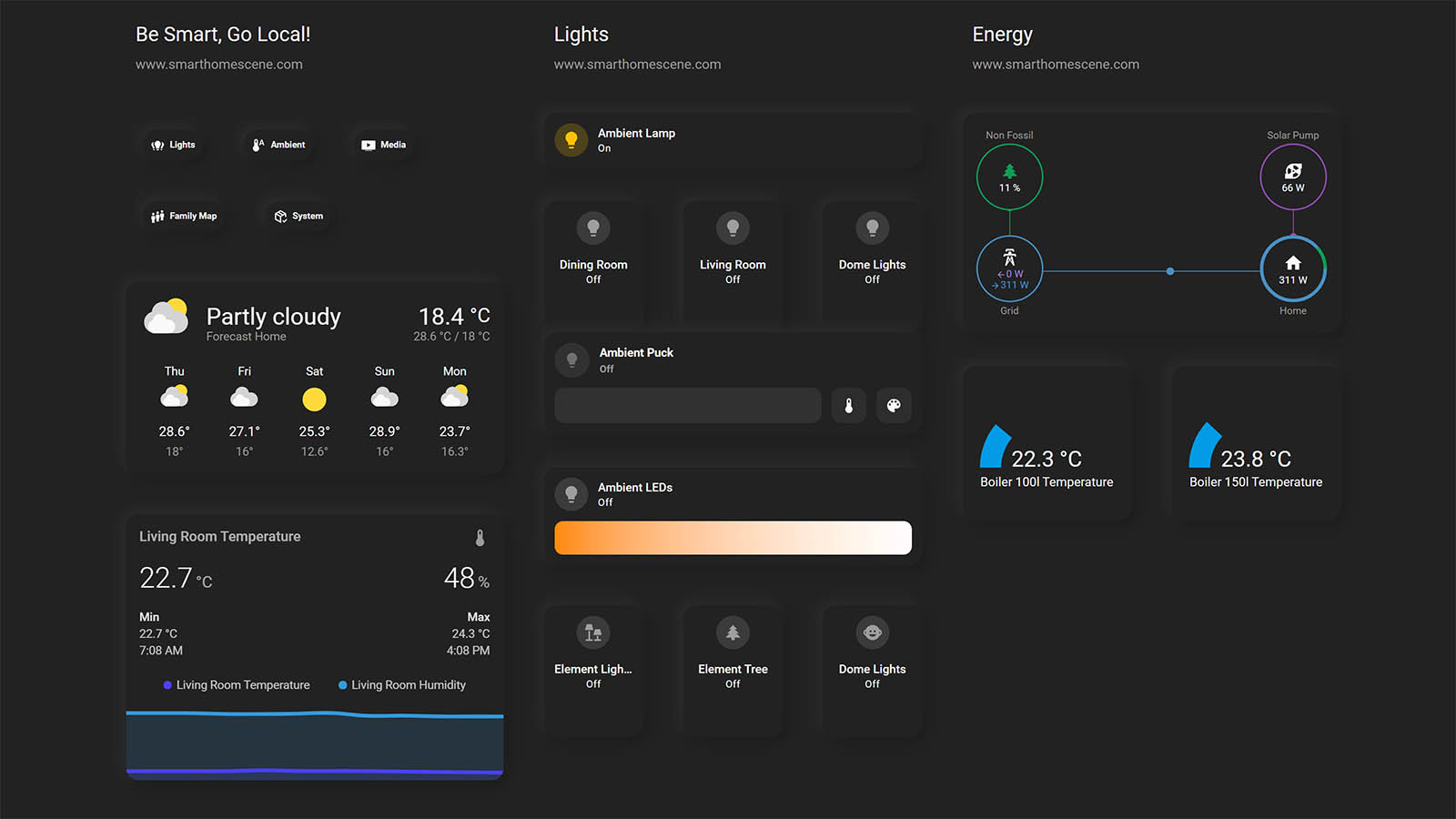
Task: Click the Home energy circle icon
Action: point(1292,269)
